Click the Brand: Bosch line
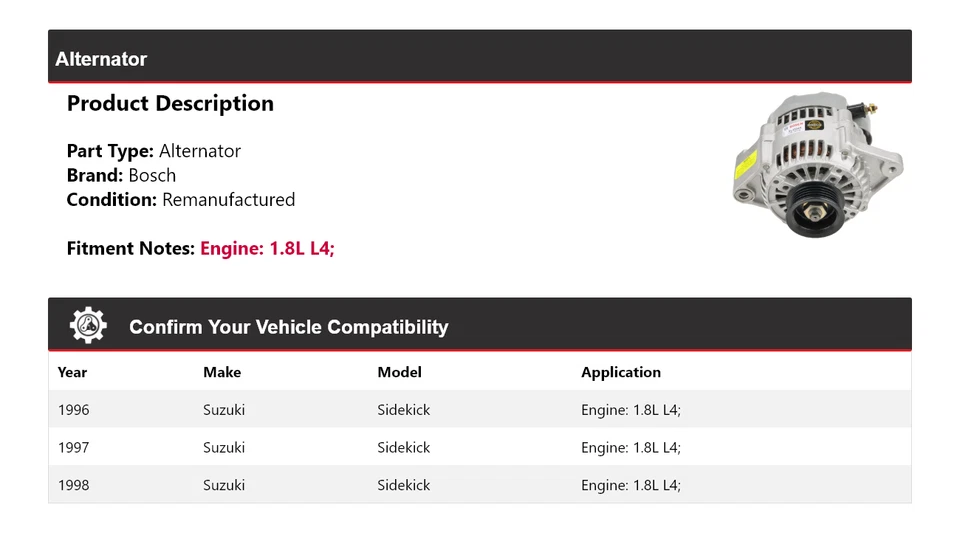The width and height of the screenshot is (960, 533). click(121, 175)
